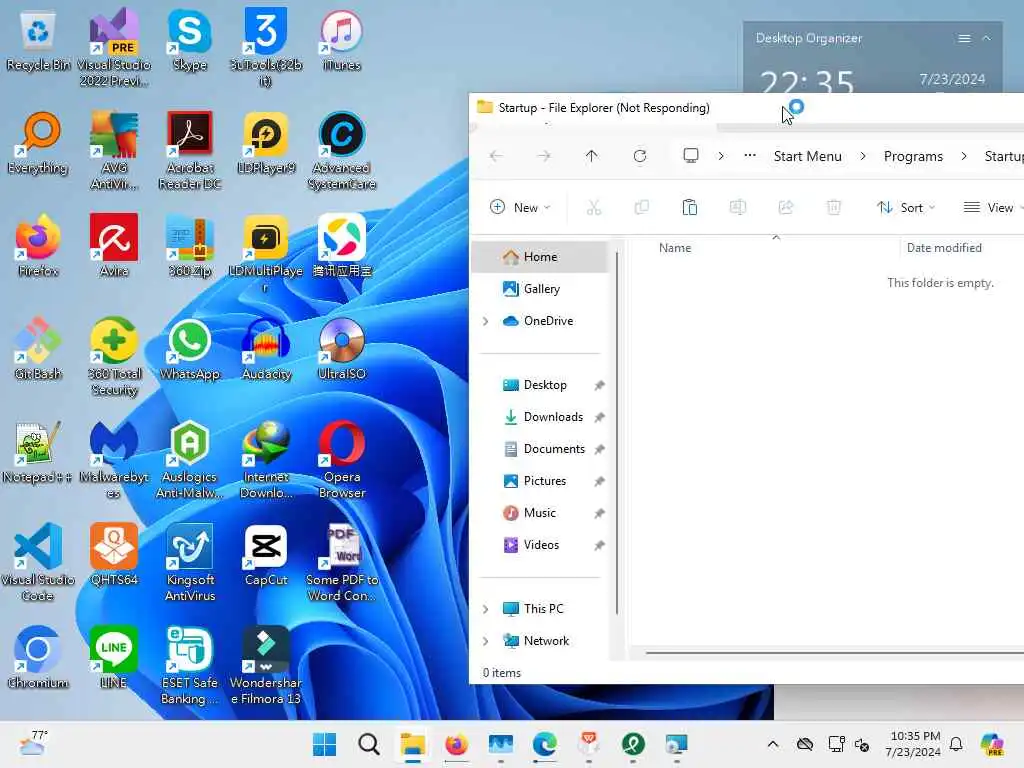Select the Everything search shortcut
The width and height of the screenshot is (1024, 768).
coord(38,144)
